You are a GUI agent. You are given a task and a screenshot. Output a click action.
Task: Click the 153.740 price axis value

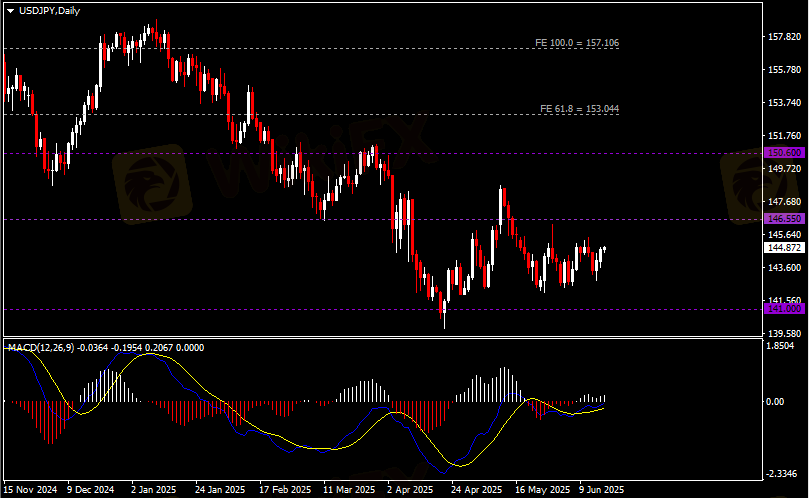tap(785, 103)
